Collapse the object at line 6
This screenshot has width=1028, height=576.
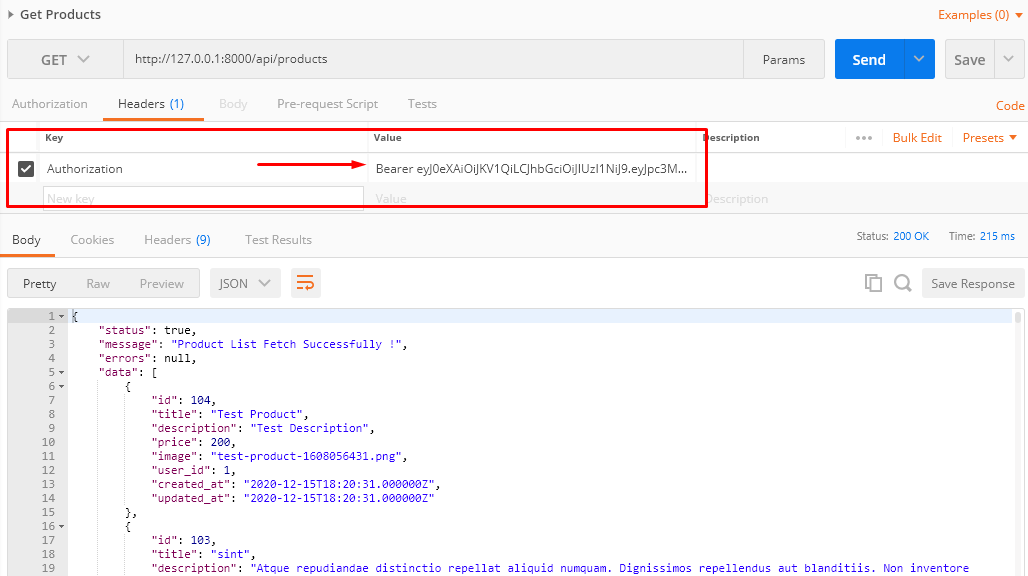click(x=62, y=387)
